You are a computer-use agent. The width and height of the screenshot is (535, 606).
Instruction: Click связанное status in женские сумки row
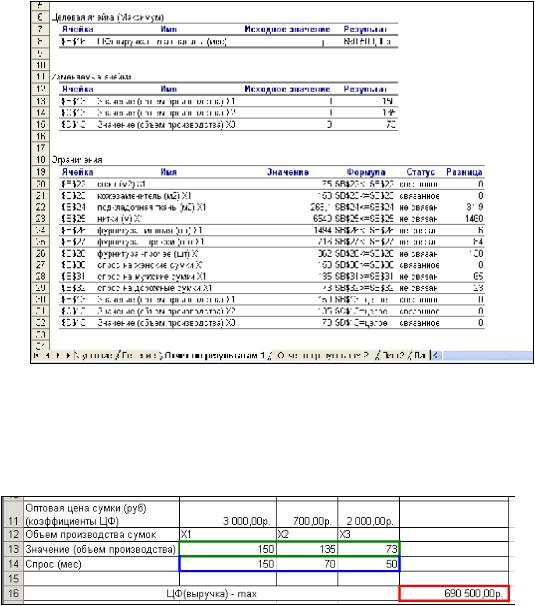pos(419,265)
